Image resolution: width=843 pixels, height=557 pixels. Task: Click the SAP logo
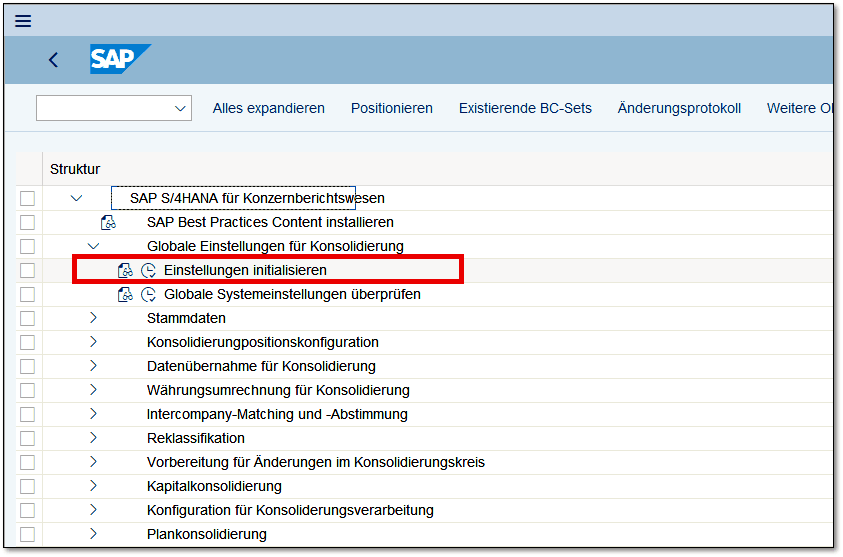pos(117,60)
